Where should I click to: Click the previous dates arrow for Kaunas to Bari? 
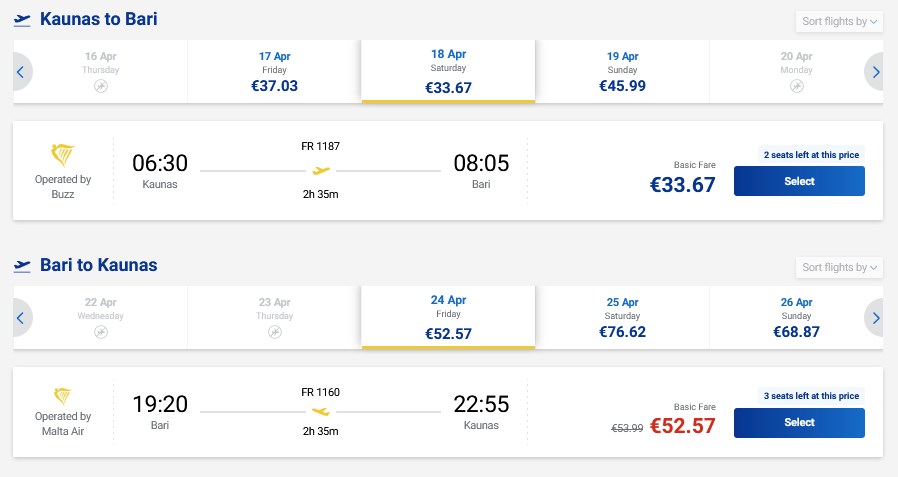(21, 72)
